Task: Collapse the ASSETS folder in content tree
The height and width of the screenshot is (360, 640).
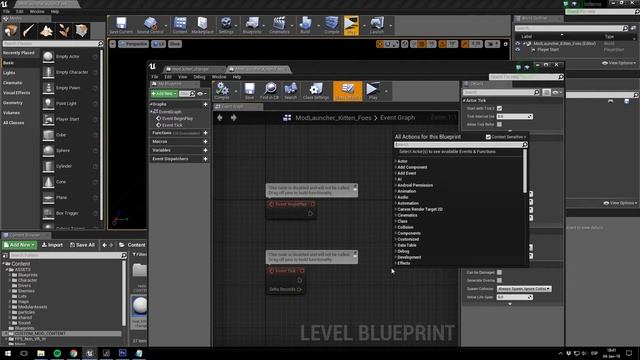Action: pyautogui.click(x=7, y=270)
